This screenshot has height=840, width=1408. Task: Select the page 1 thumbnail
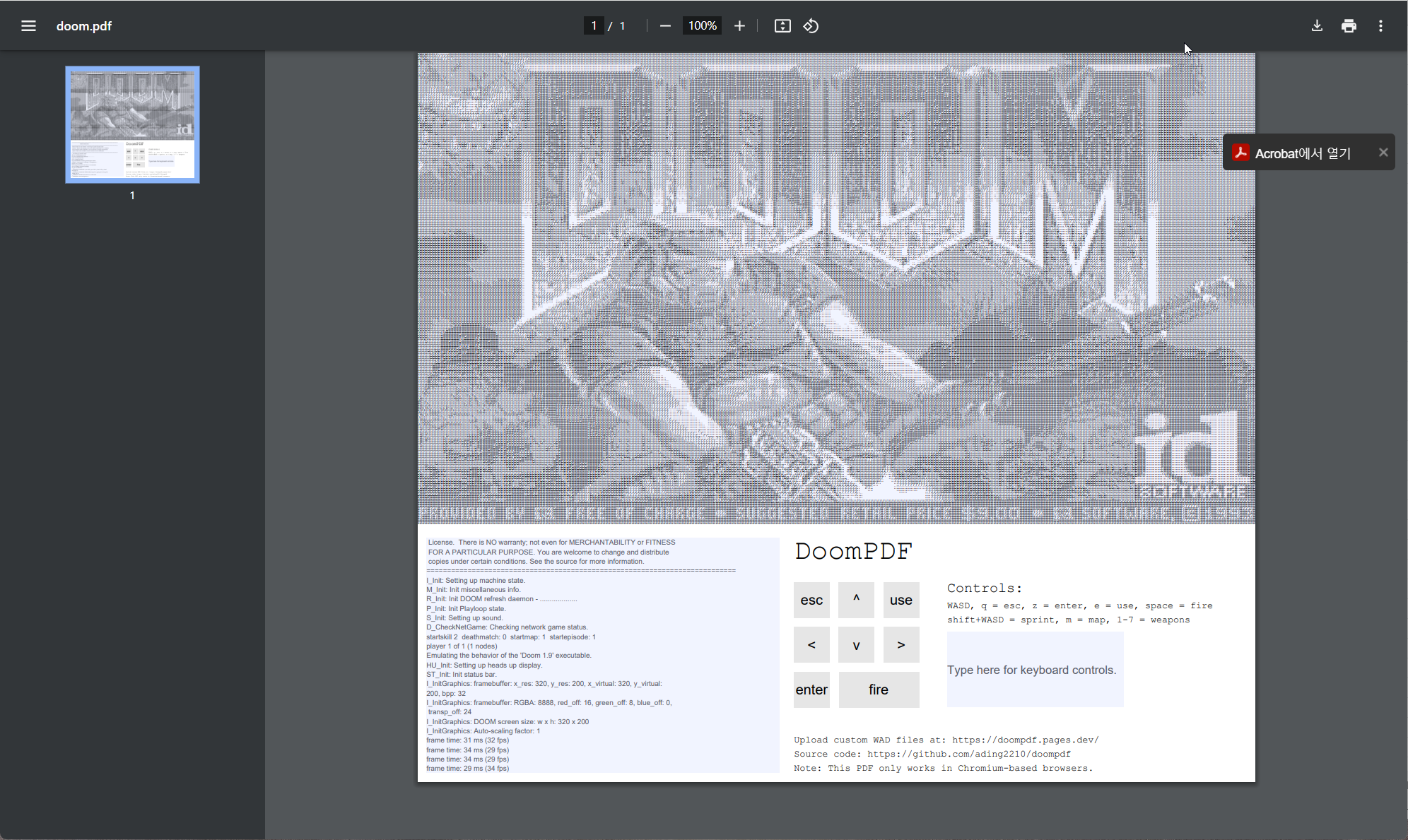point(131,124)
